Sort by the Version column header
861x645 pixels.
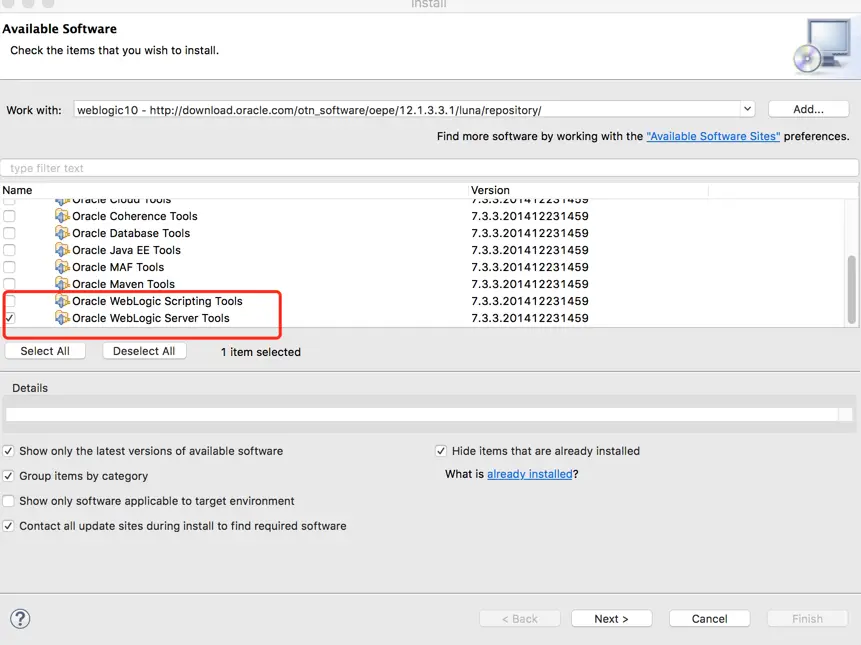pos(589,190)
